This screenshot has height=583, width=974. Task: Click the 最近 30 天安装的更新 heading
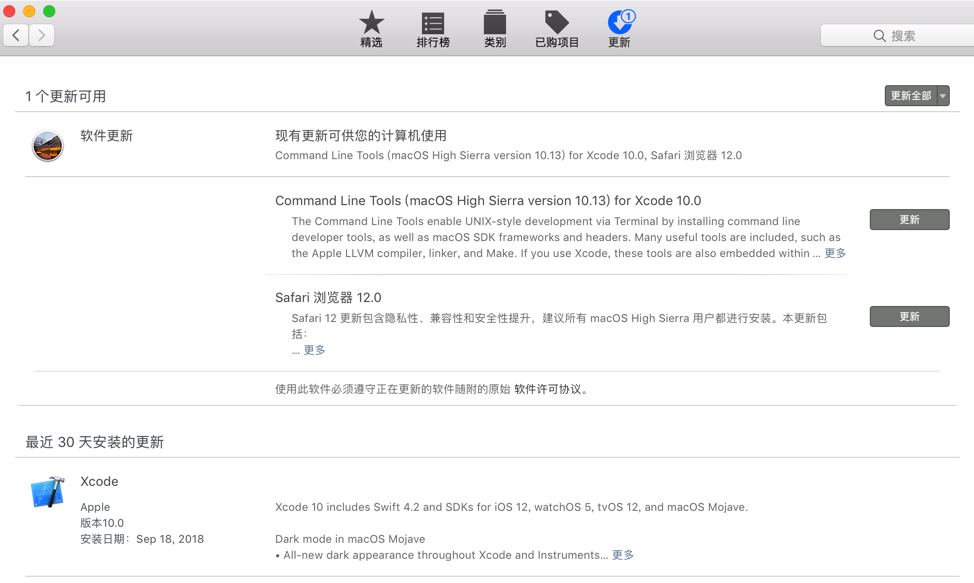94,442
